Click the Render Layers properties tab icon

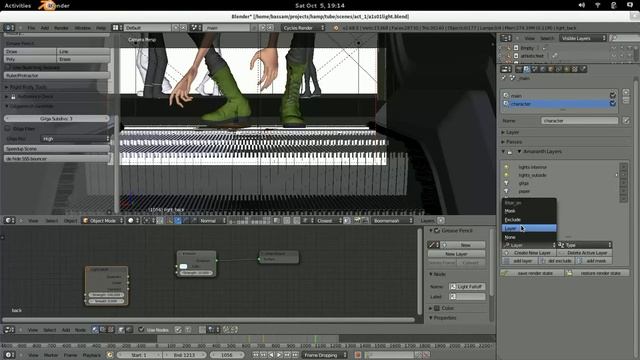(527, 69)
